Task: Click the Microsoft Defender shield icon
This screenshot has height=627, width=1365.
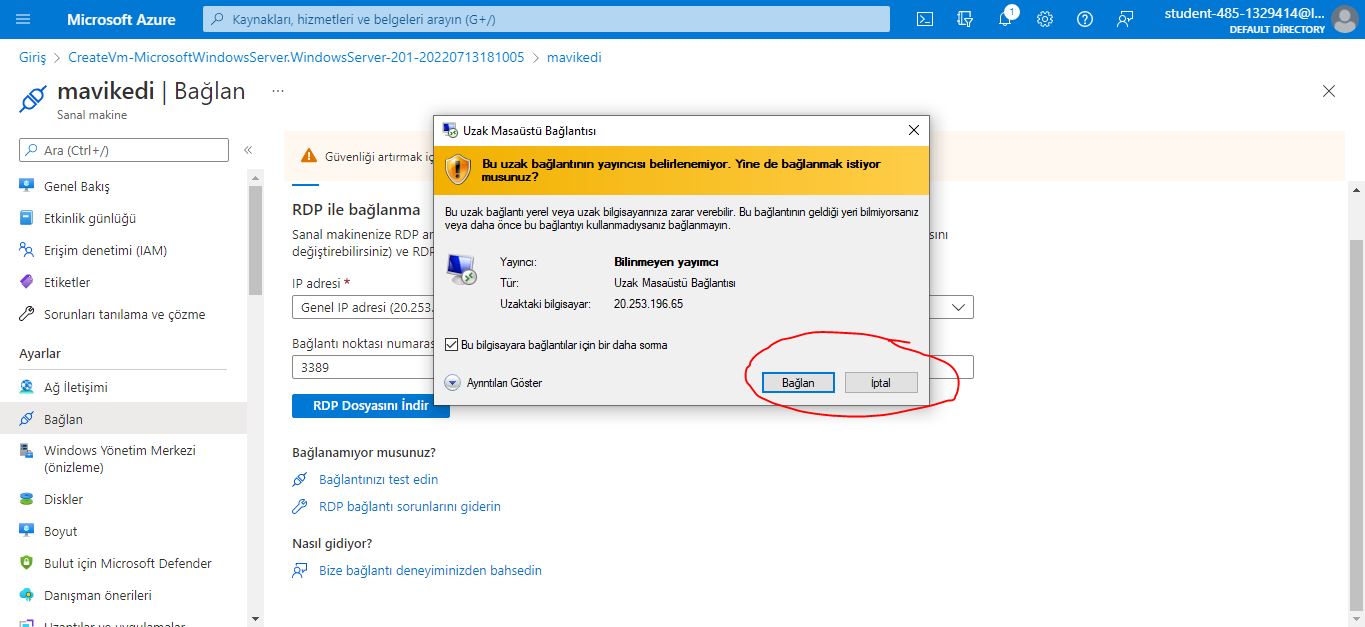Action: [27, 563]
